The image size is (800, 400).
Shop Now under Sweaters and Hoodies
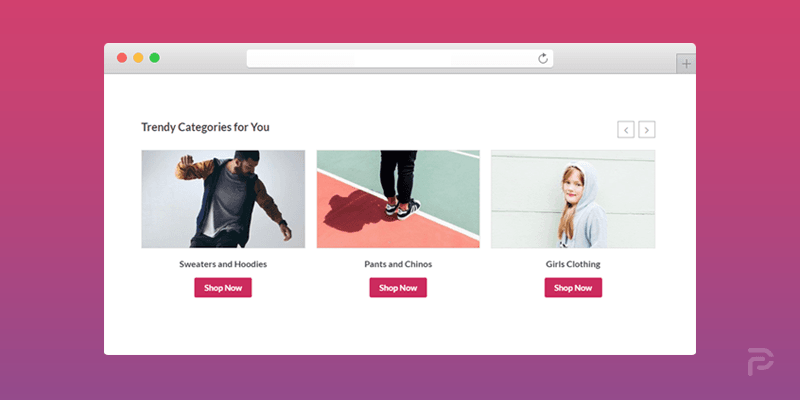pos(223,287)
